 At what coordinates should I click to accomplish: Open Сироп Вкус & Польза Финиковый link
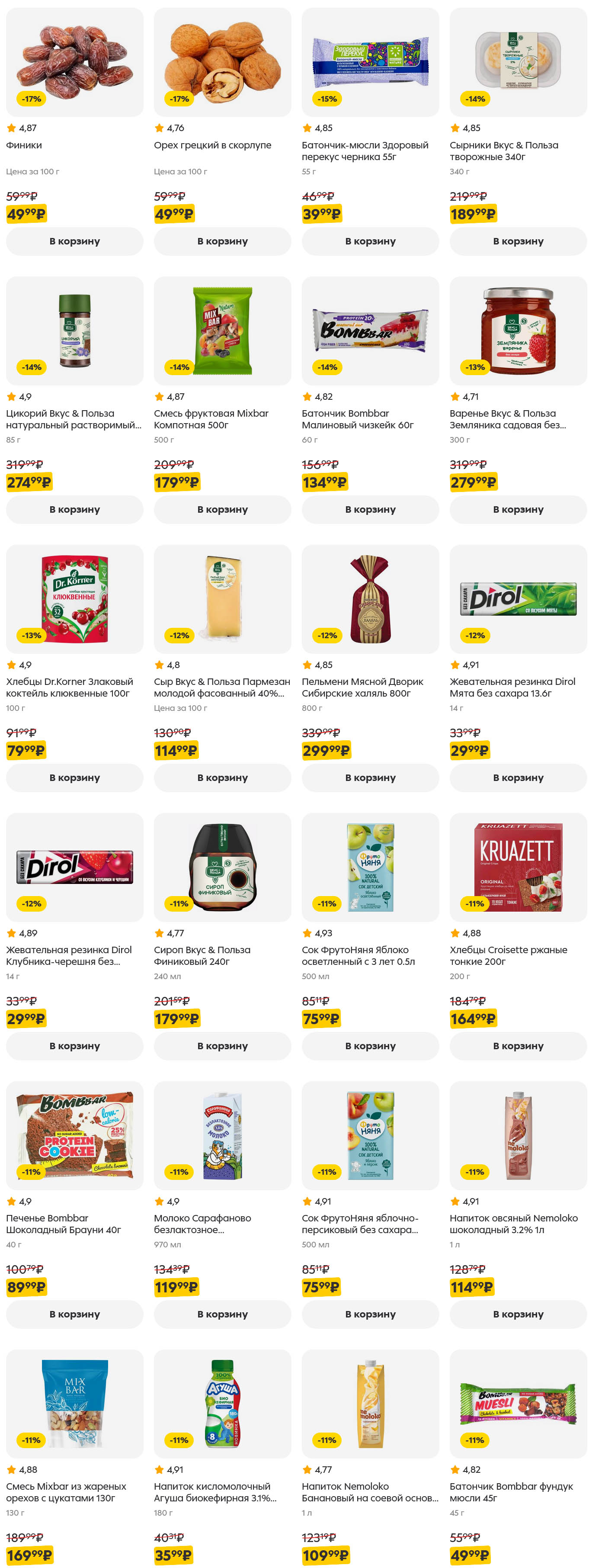click(202, 955)
